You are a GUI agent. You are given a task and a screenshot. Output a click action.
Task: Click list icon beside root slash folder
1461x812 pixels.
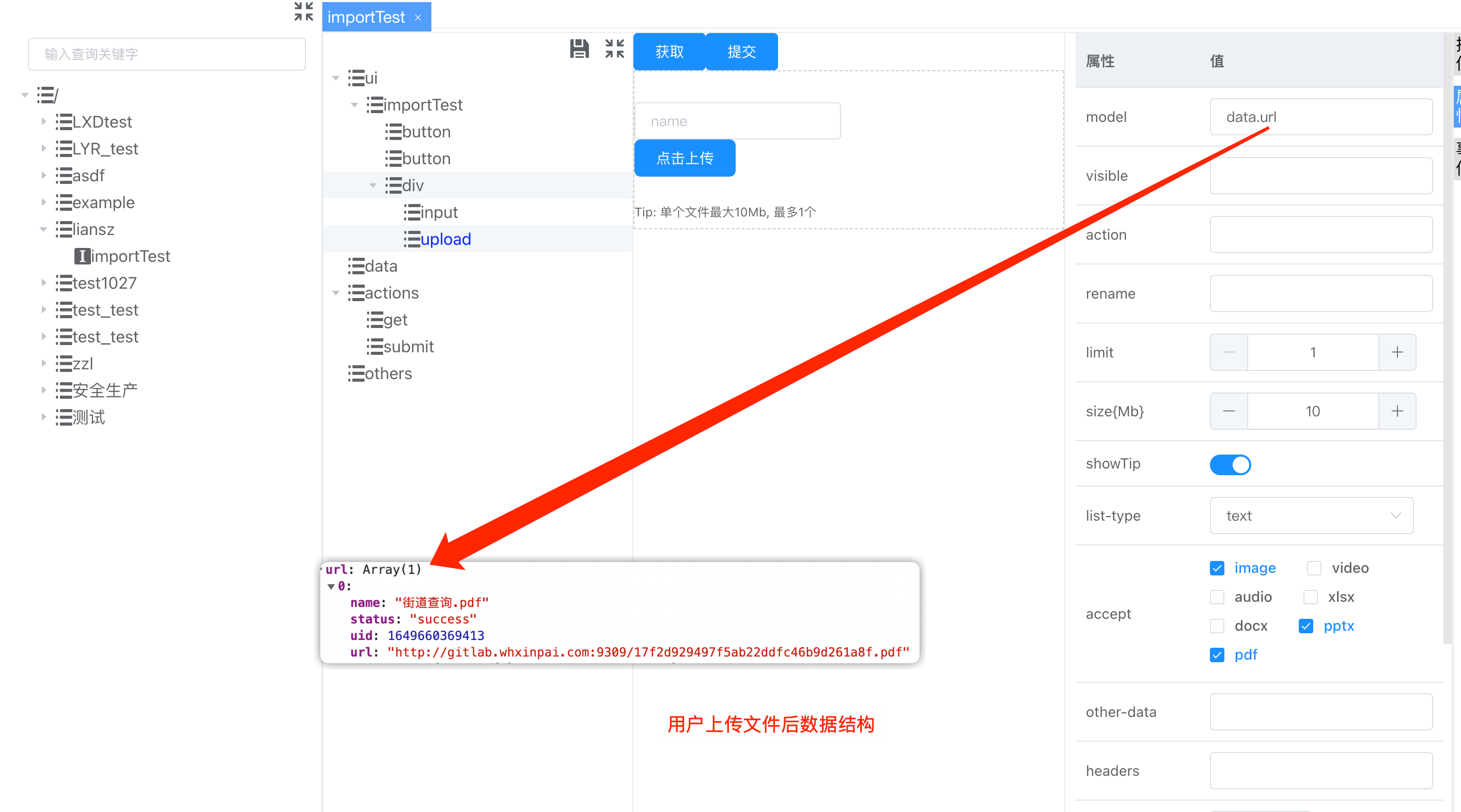[x=45, y=95]
